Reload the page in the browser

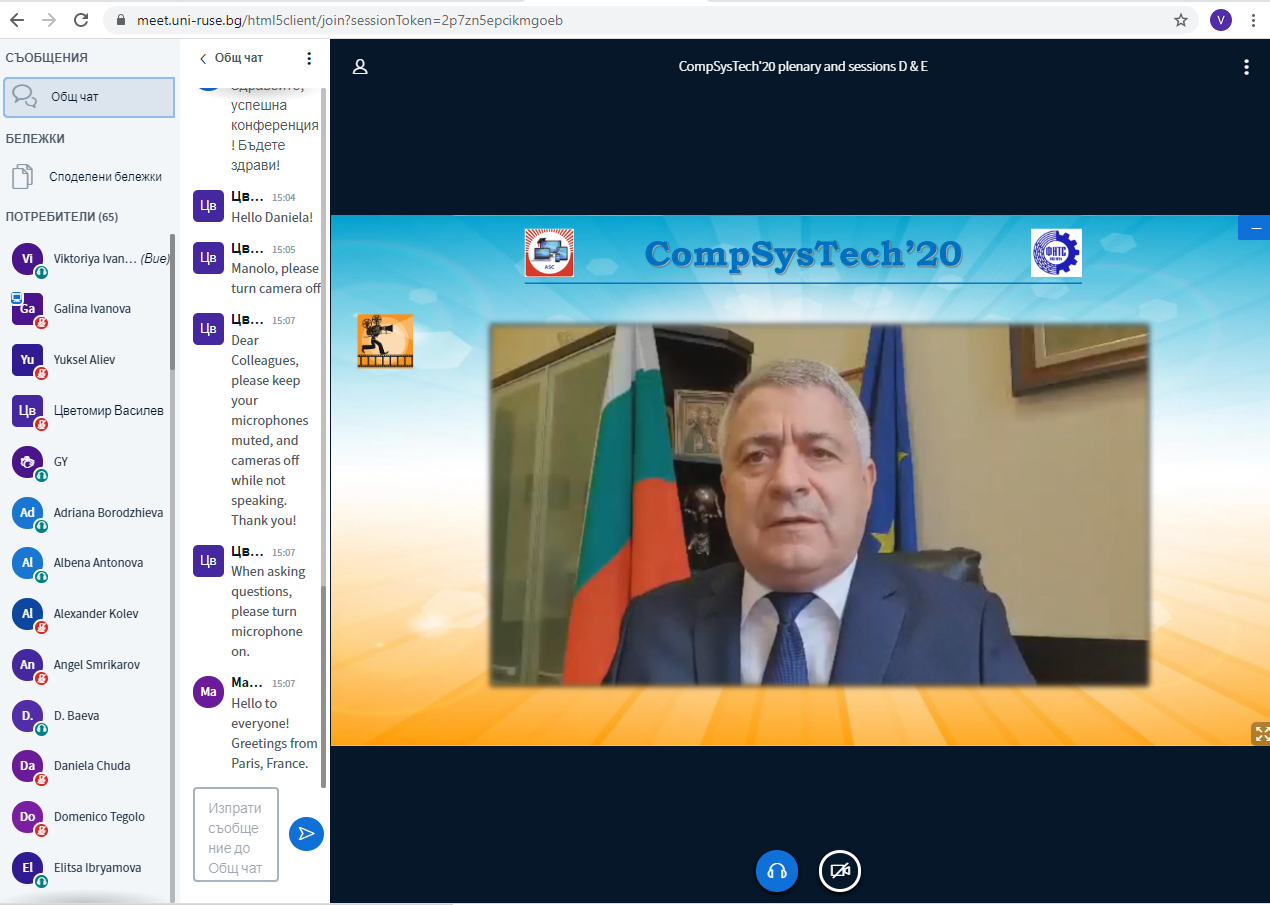[x=81, y=20]
